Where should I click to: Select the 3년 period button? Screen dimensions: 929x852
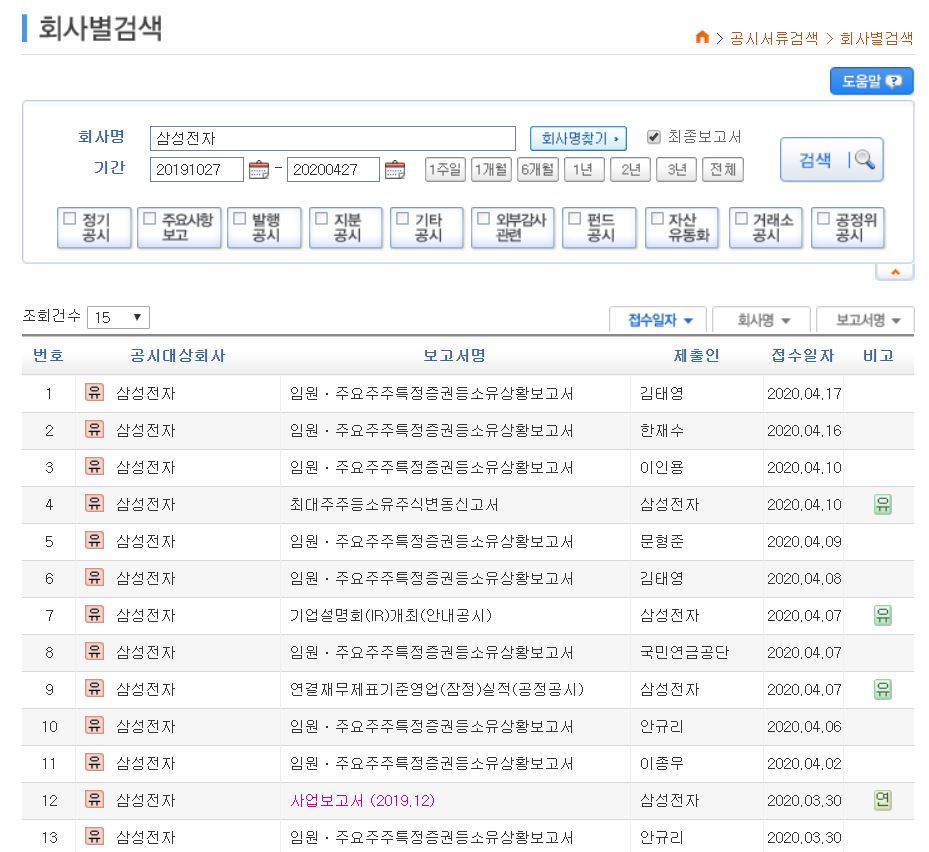tap(677, 169)
